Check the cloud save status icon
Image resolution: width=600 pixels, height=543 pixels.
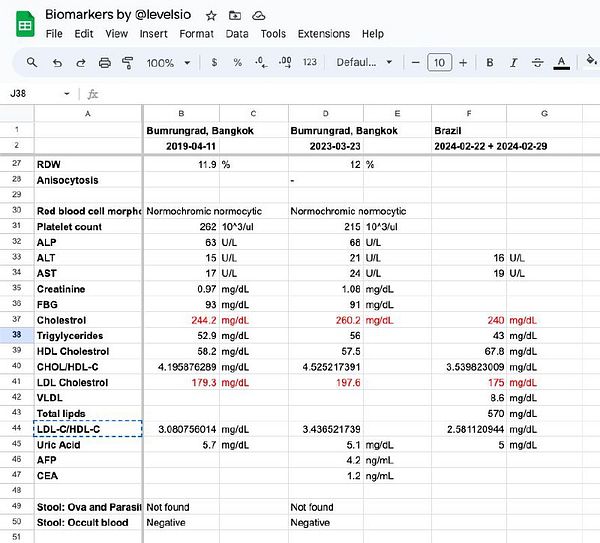point(259,15)
